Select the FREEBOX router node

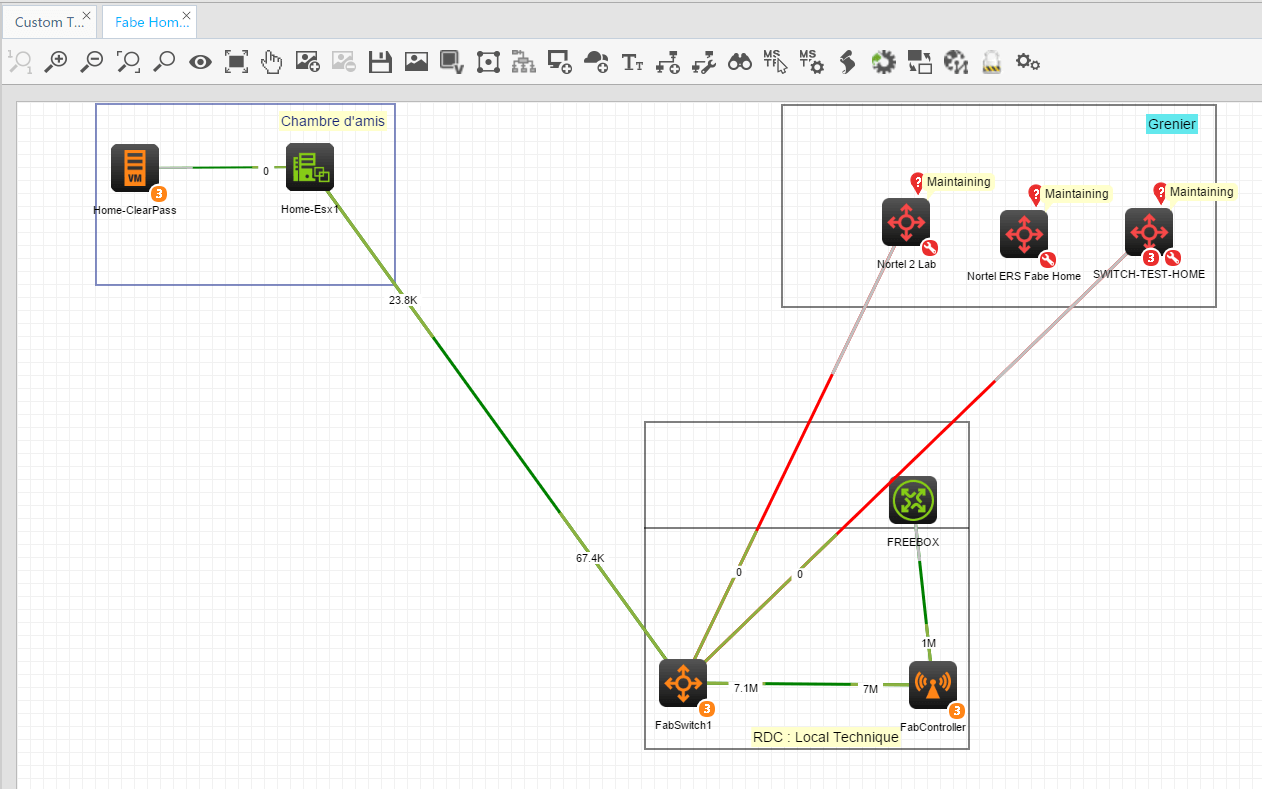tap(913, 500)
